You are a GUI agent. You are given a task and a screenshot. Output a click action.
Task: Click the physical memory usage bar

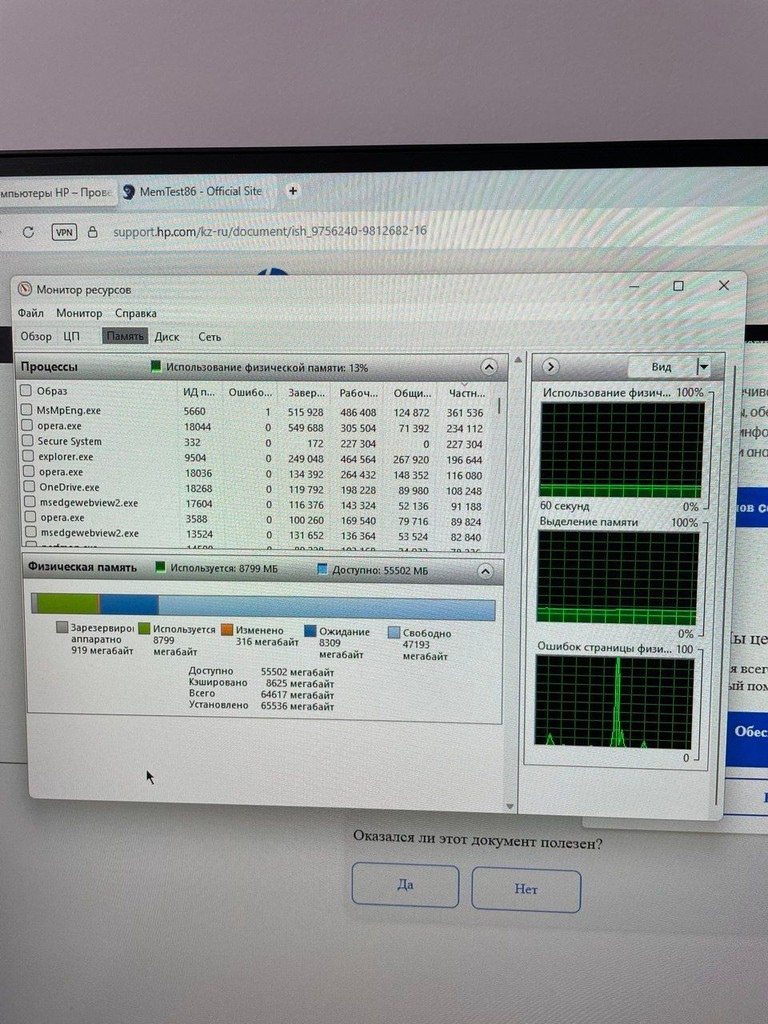[x=263, y=605]
